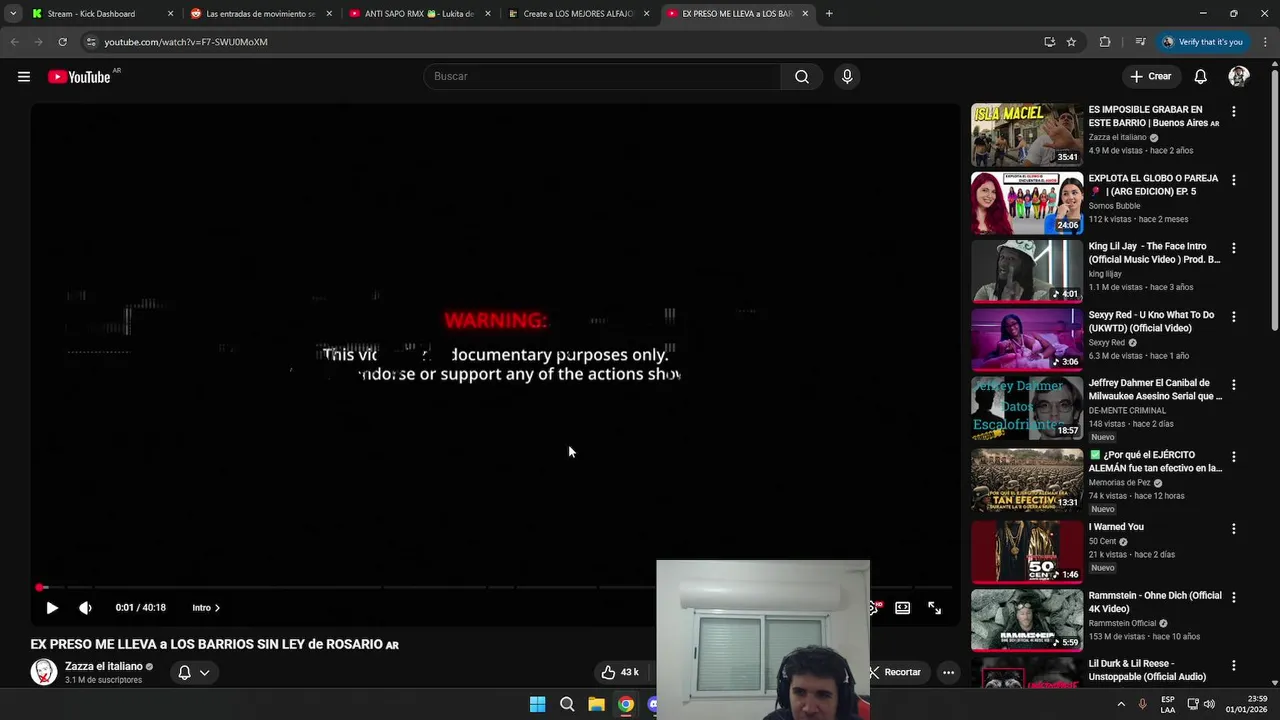Viewport: 1280px width, 720px height.
Task: Expand the Intro chapter chevron
Action: coord(217,608)
